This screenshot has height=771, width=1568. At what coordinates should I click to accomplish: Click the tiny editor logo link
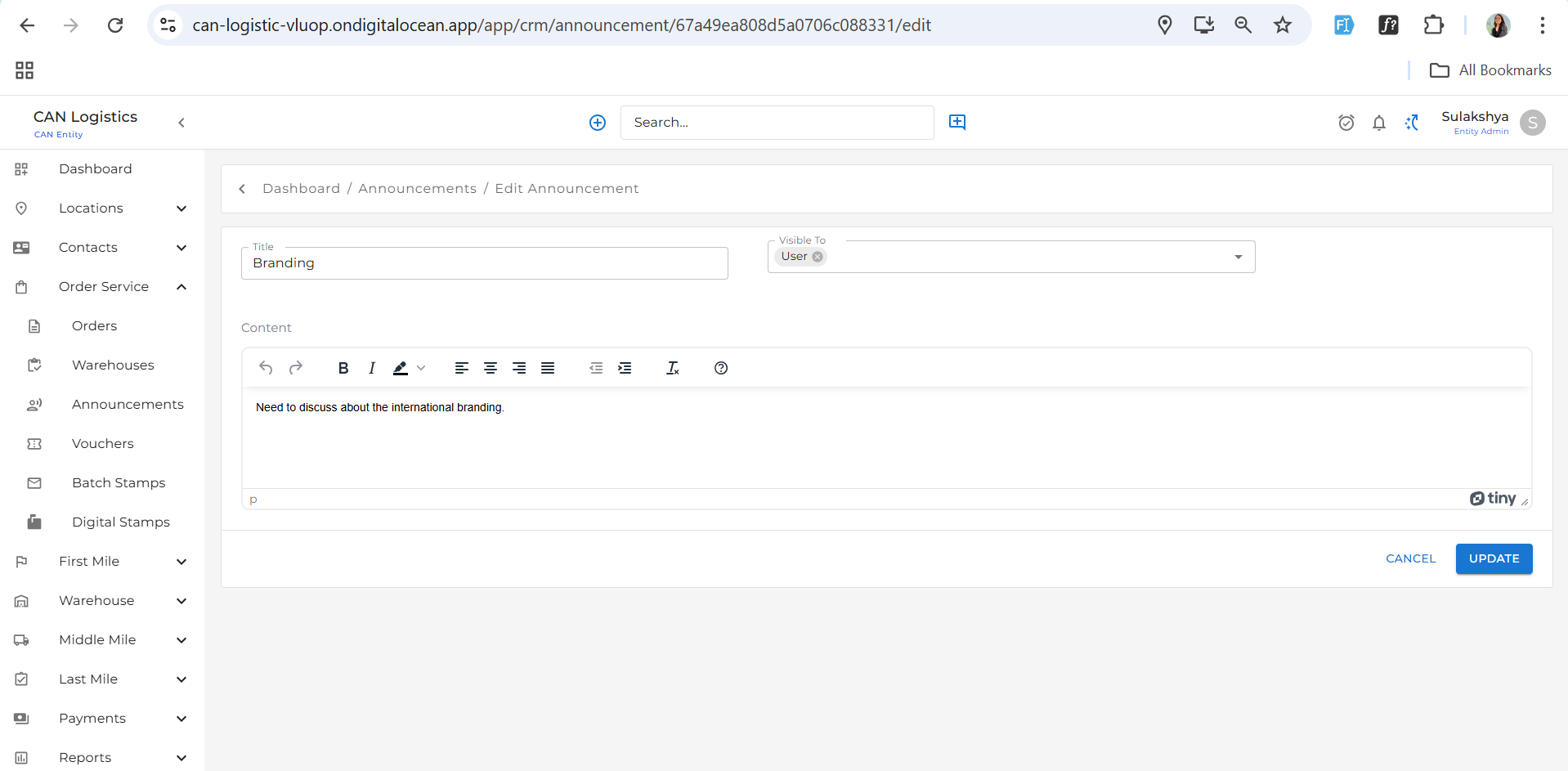tap(1493, 499)
